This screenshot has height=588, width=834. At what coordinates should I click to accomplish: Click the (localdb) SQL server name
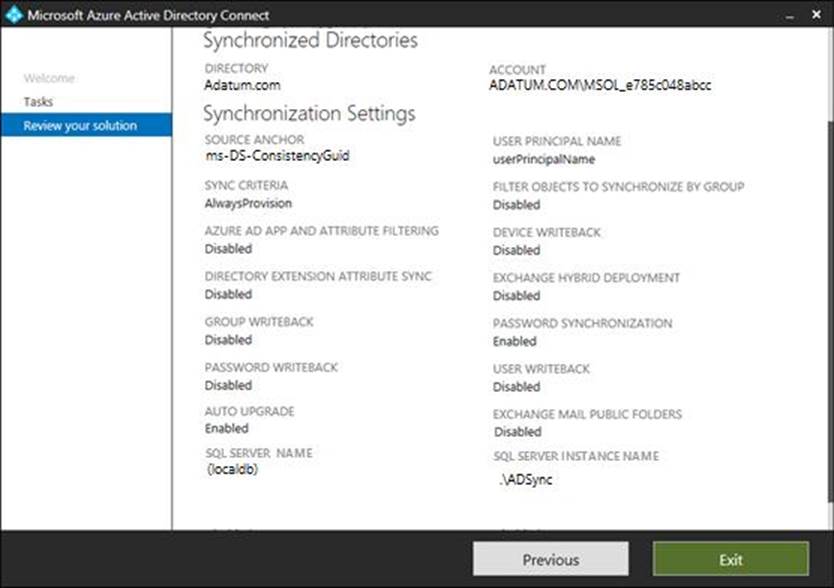232,469
